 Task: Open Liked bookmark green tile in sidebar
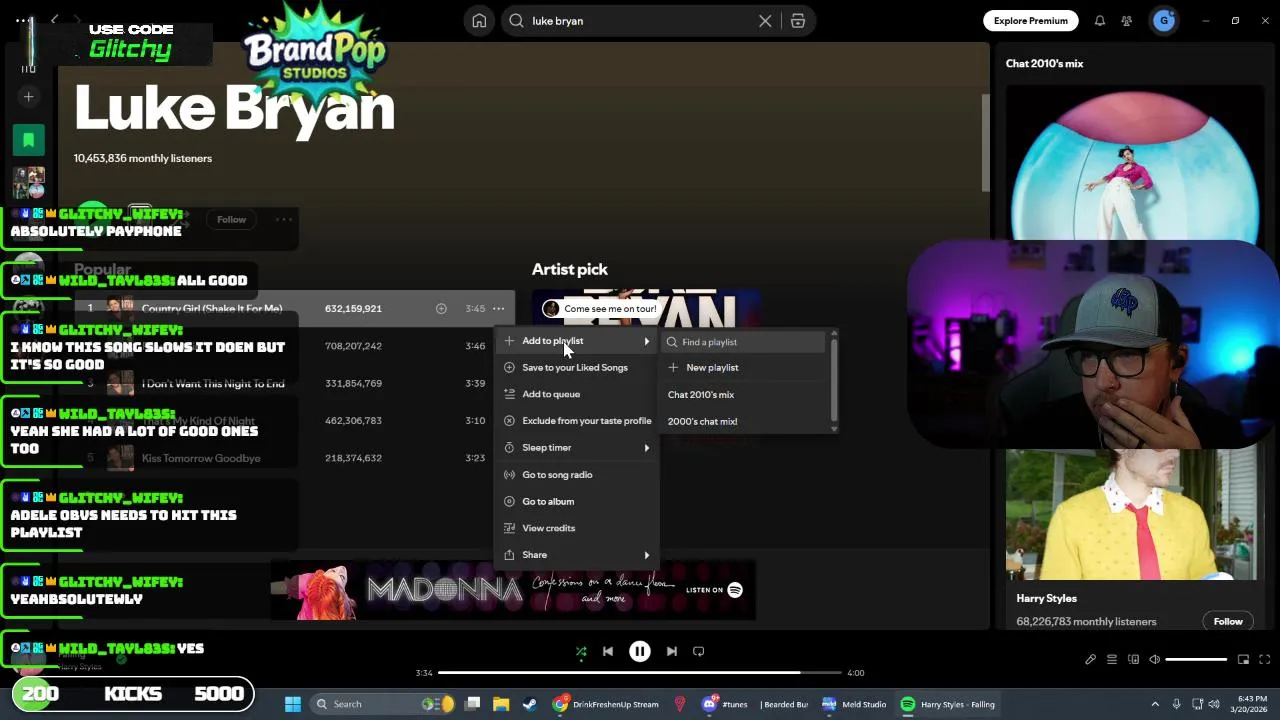tap(28, 140)
